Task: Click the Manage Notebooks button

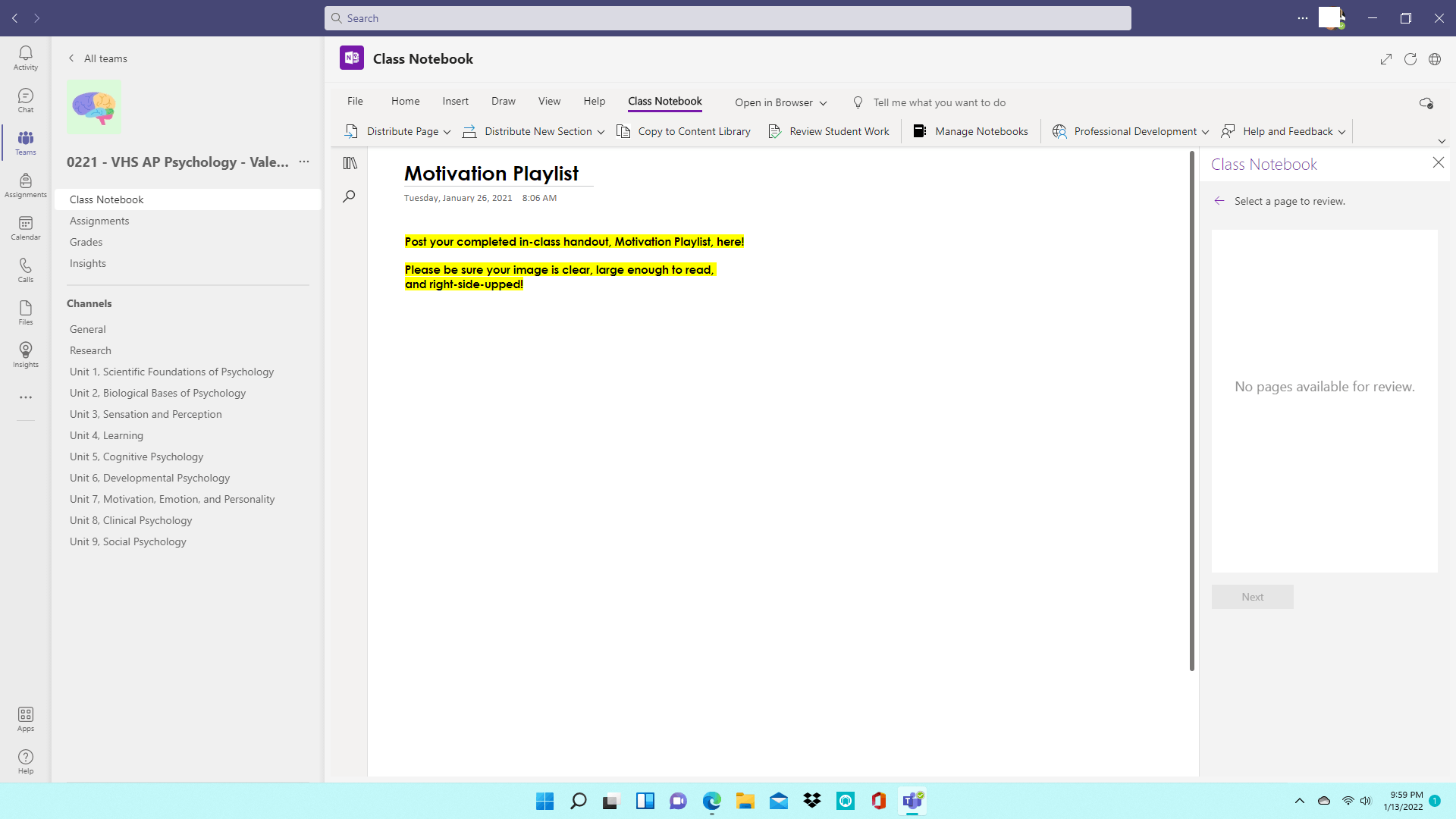Action: point(971,131)
